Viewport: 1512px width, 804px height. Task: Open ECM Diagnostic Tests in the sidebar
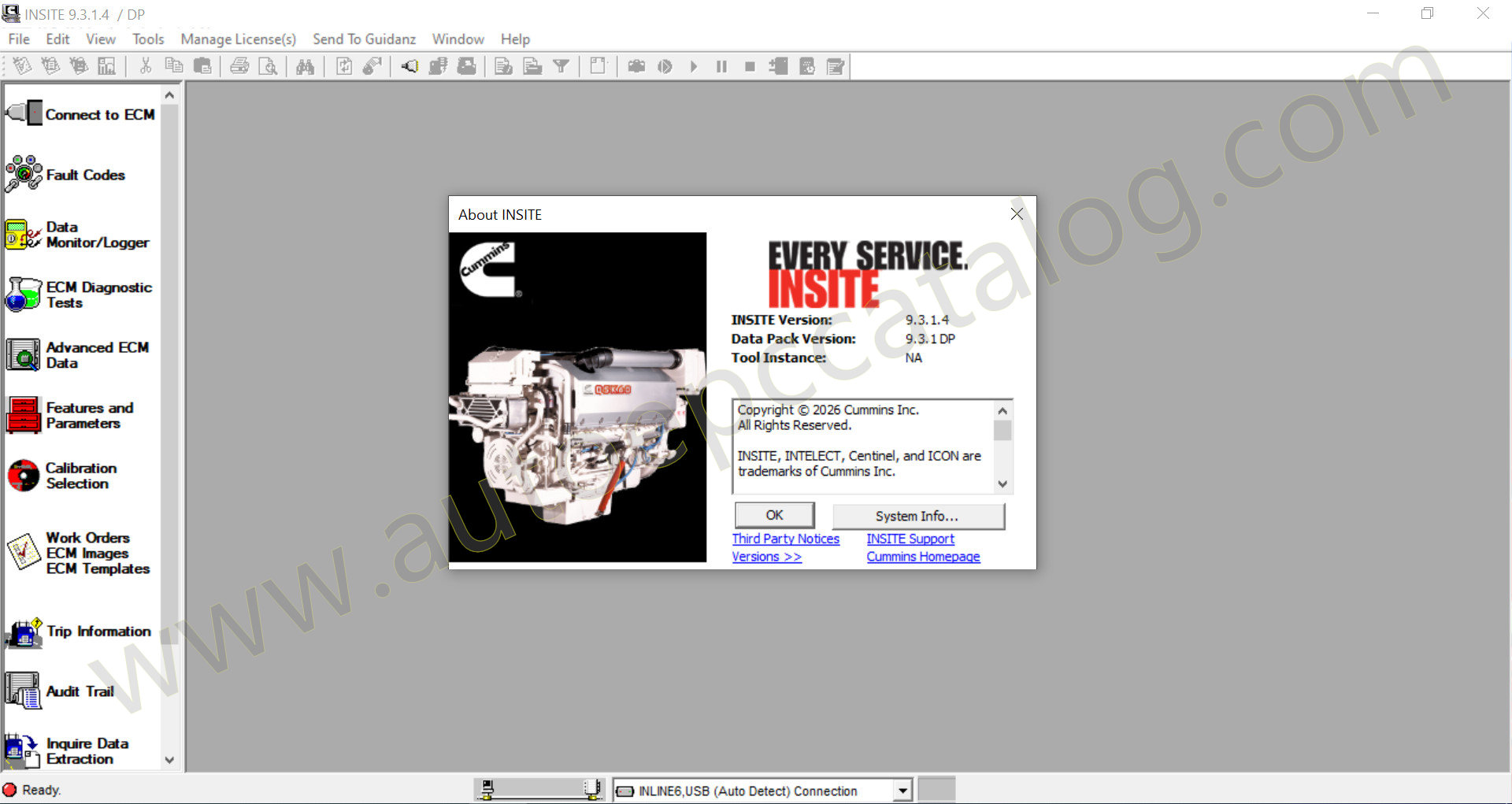80,295
